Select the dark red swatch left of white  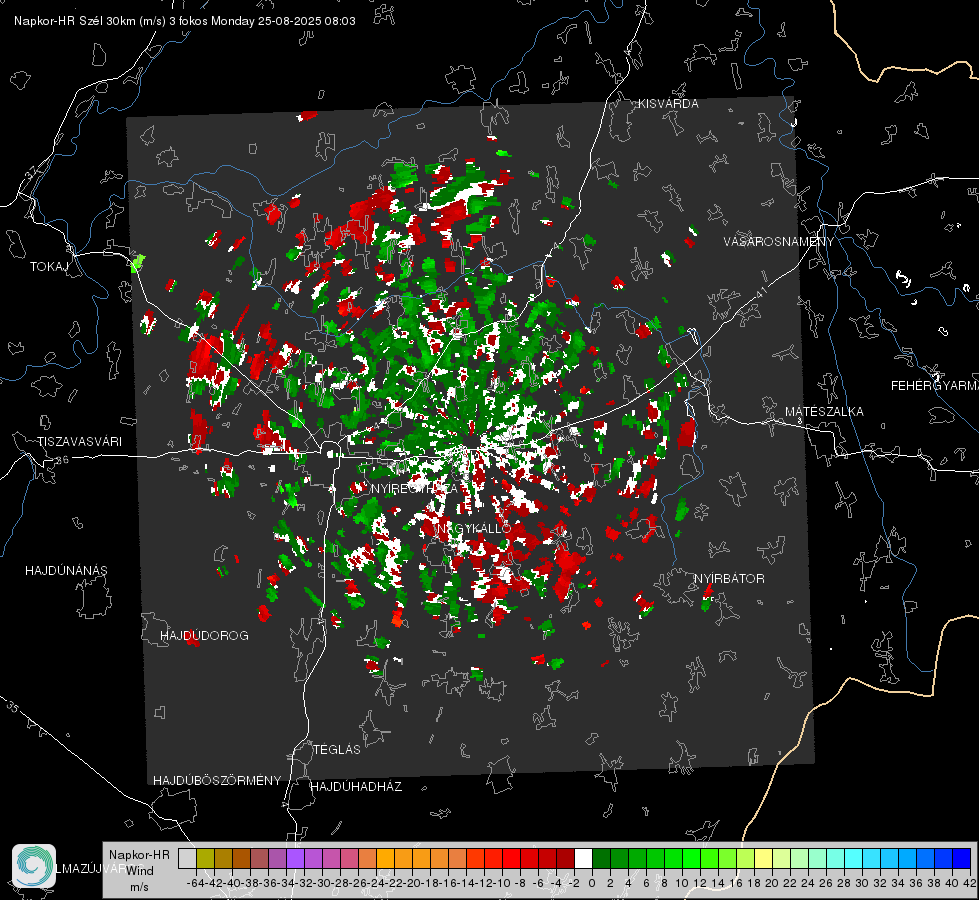point(565,859)
